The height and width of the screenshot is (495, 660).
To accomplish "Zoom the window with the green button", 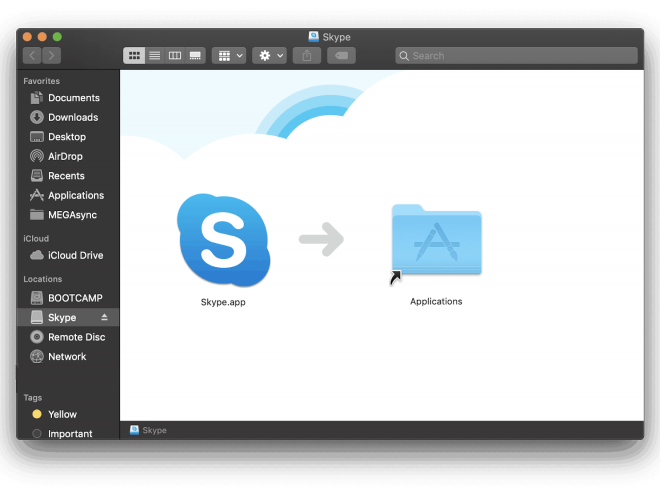I will 57,37.
